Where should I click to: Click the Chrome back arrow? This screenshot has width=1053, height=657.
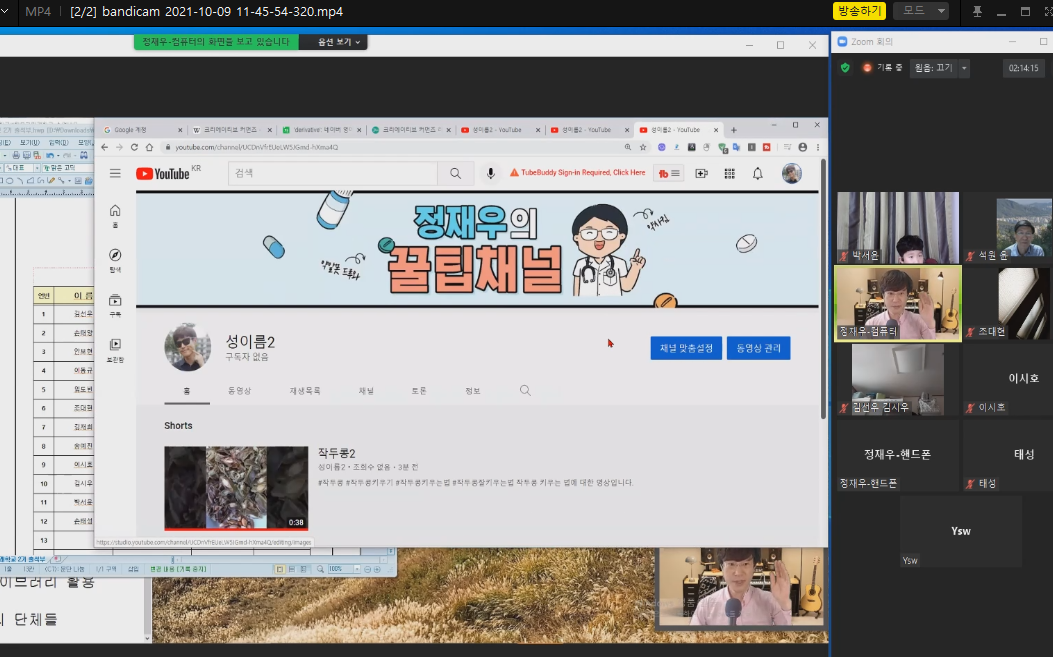pos(105,147)
